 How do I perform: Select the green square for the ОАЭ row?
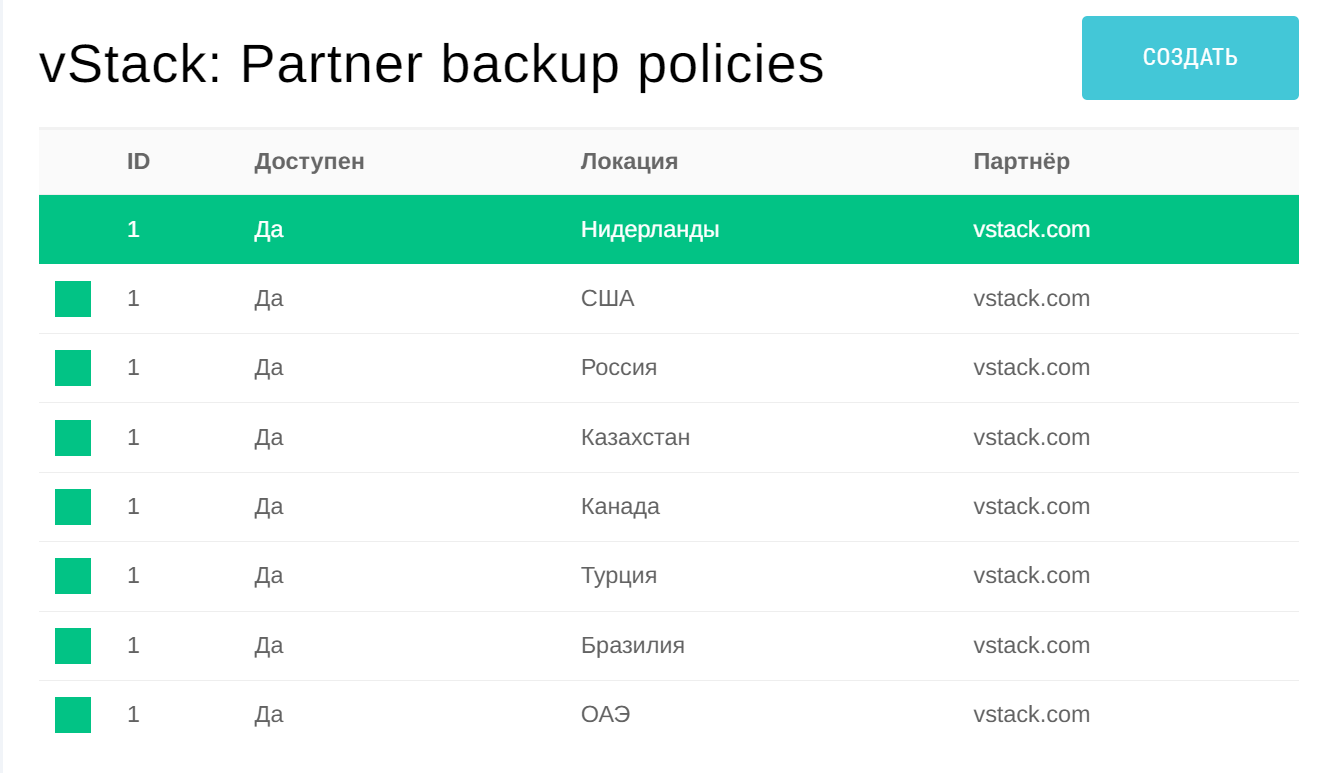[x=73, y=715]
